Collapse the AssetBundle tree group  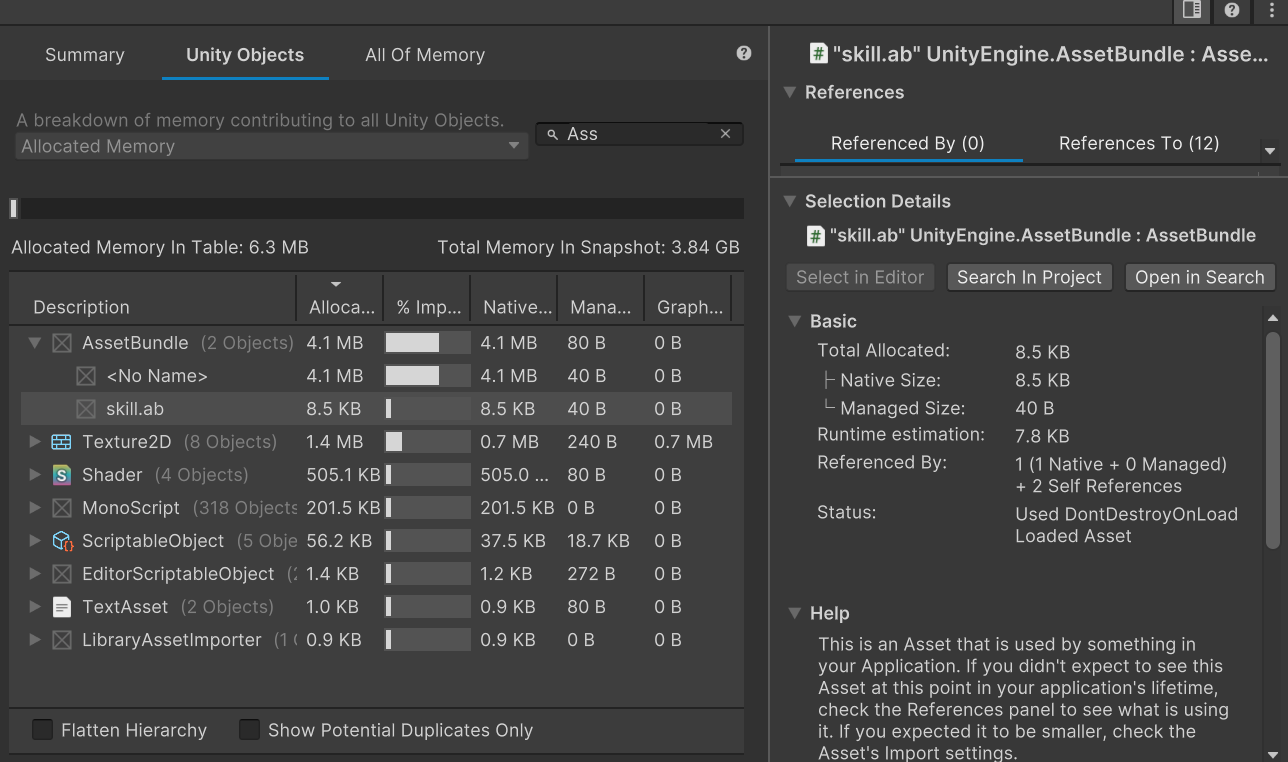click(35, 343)
